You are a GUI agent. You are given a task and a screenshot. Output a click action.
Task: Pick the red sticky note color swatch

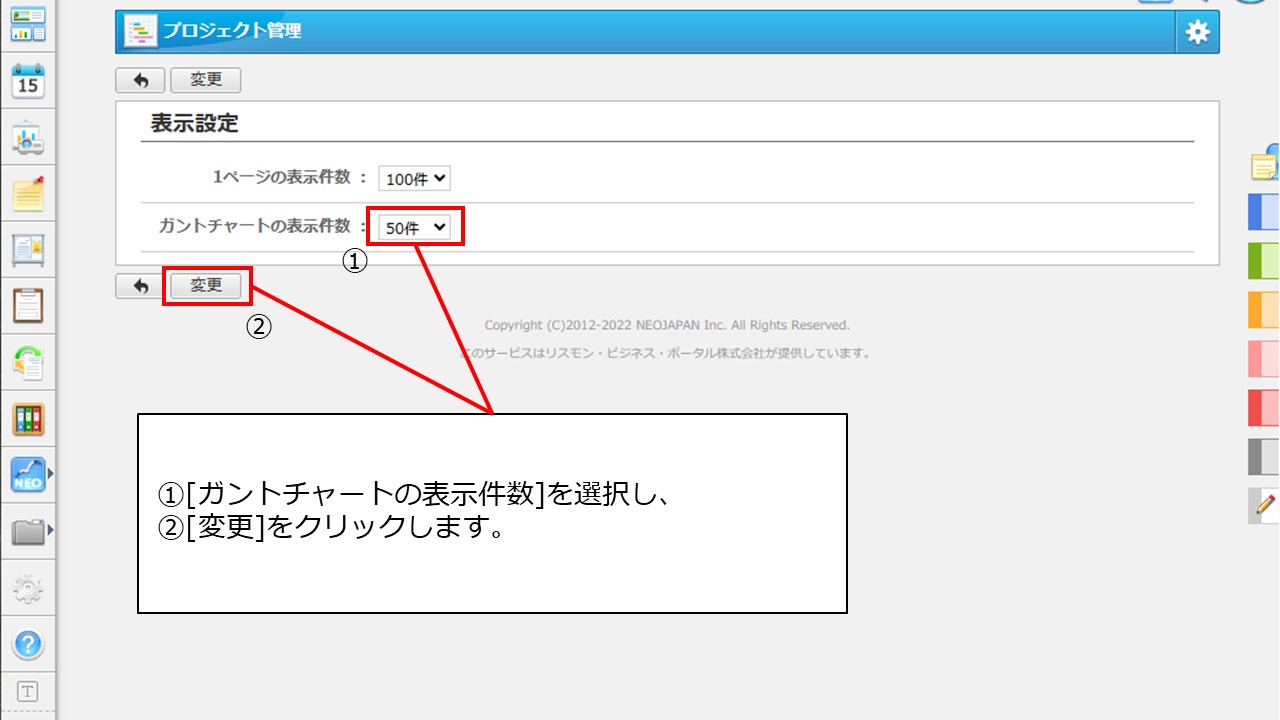(x=1264, y=408)
